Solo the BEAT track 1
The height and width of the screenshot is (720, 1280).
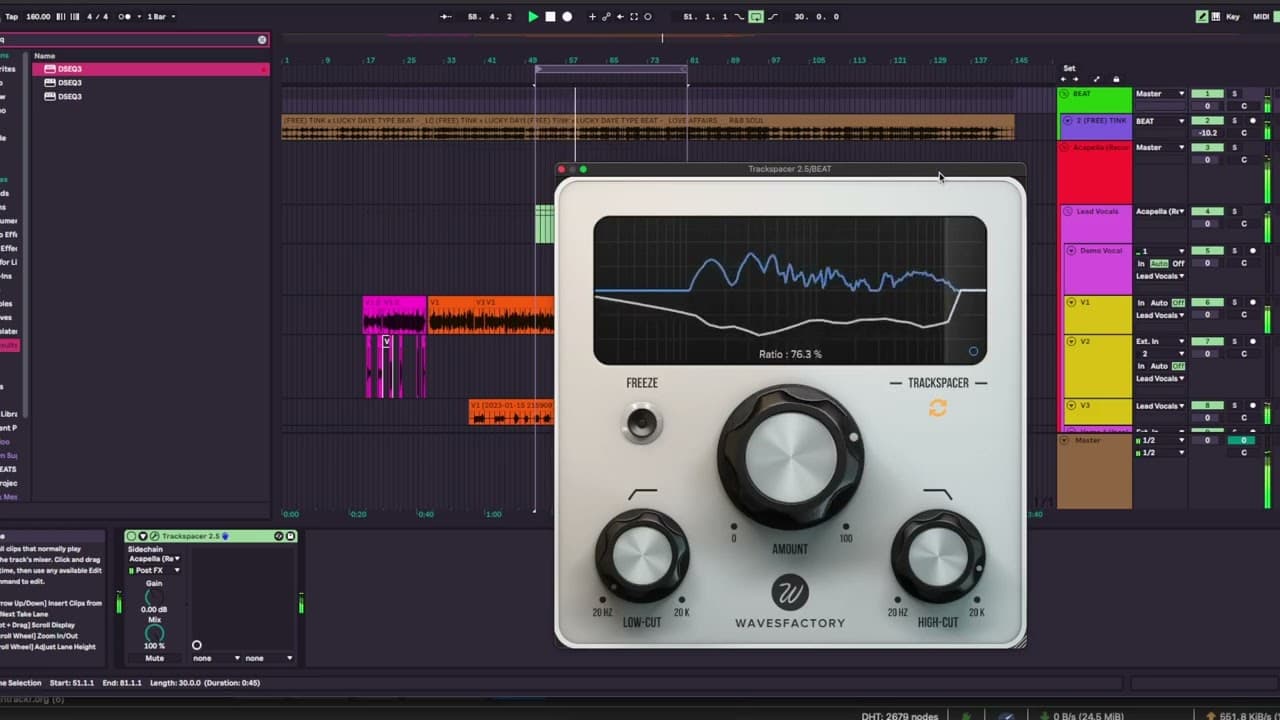(x=1234, y=94)
